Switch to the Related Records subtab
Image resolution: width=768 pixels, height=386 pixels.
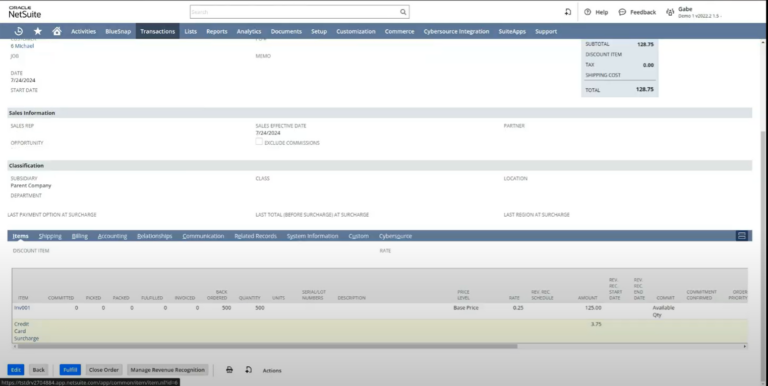(255, 236)
